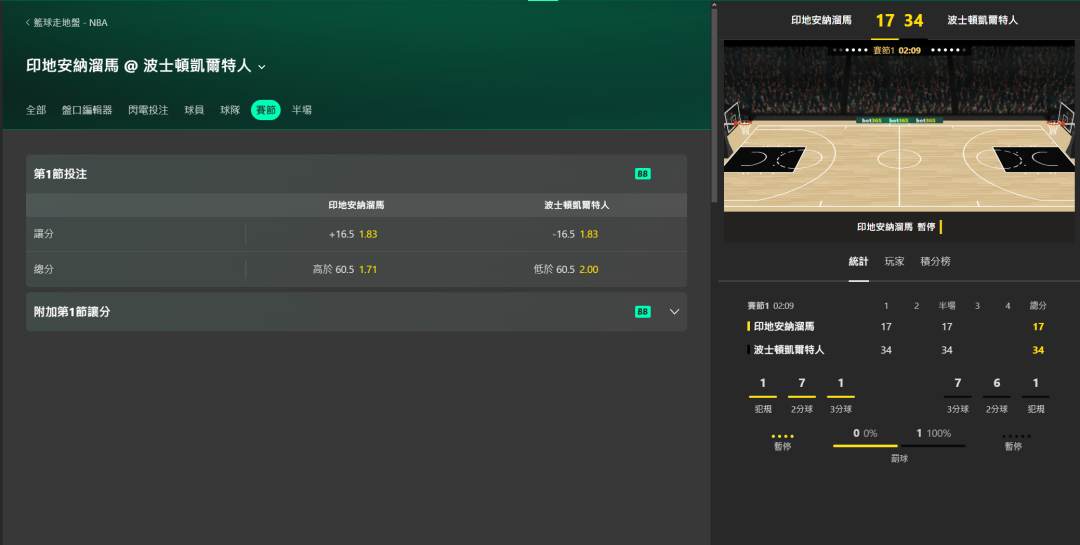1080x545 pixels.
Task: Click 印地安納溜馬 row in score table
Action: (x=897, y=327)
